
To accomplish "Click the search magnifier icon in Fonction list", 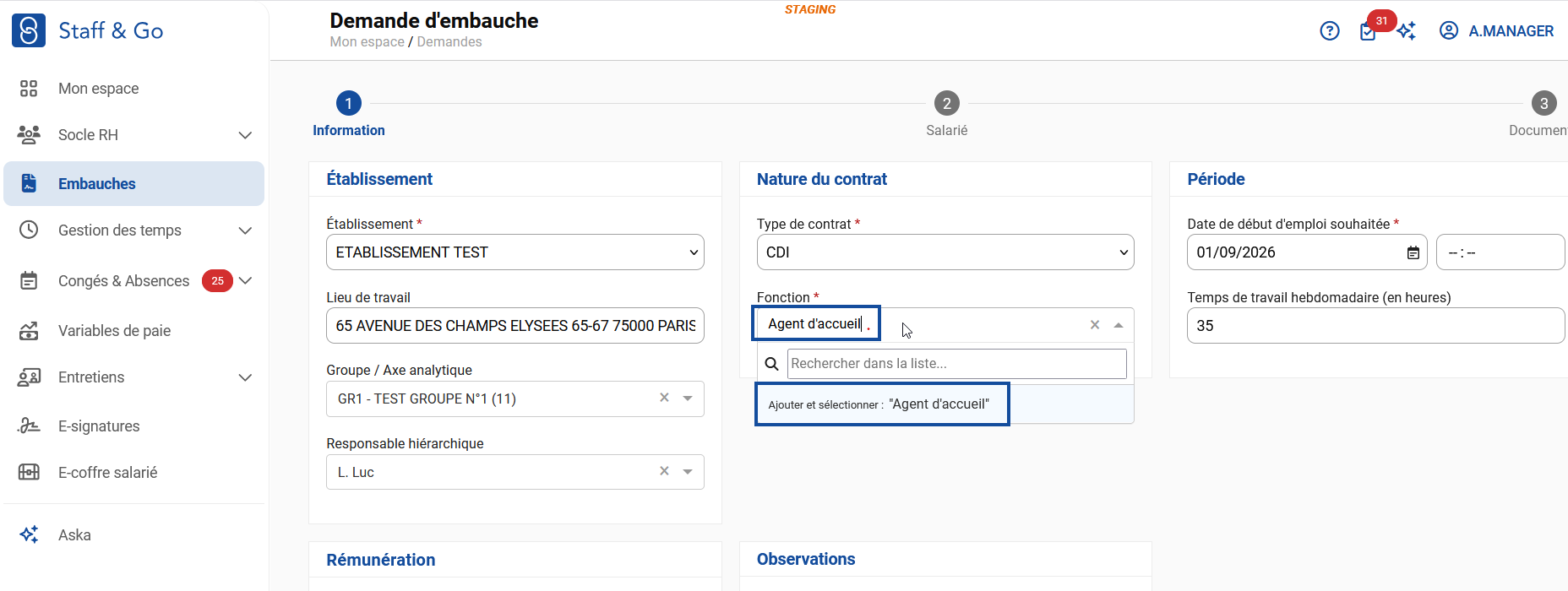I will pos(771,364).
